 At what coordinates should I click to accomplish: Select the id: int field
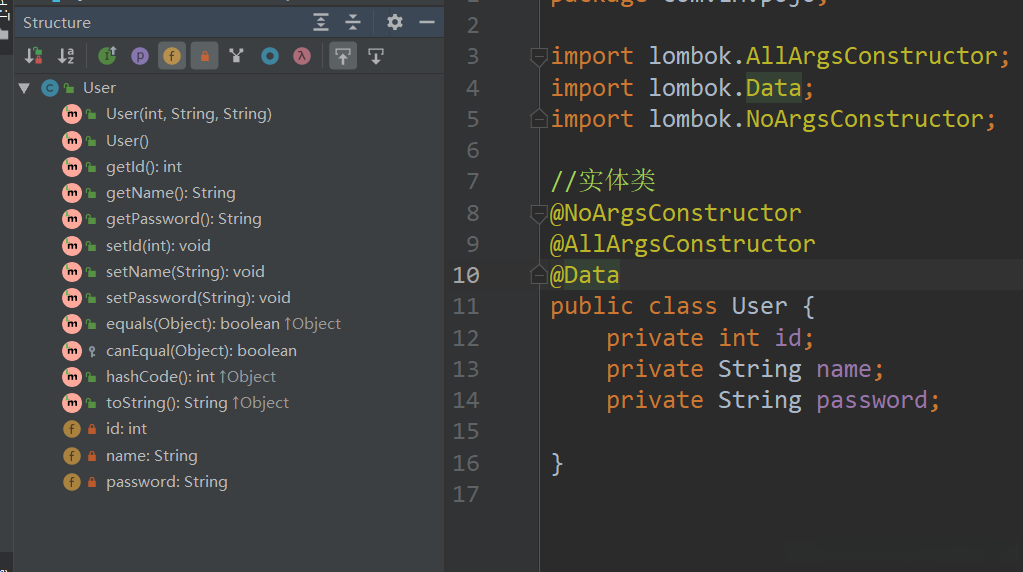(127, 429)
